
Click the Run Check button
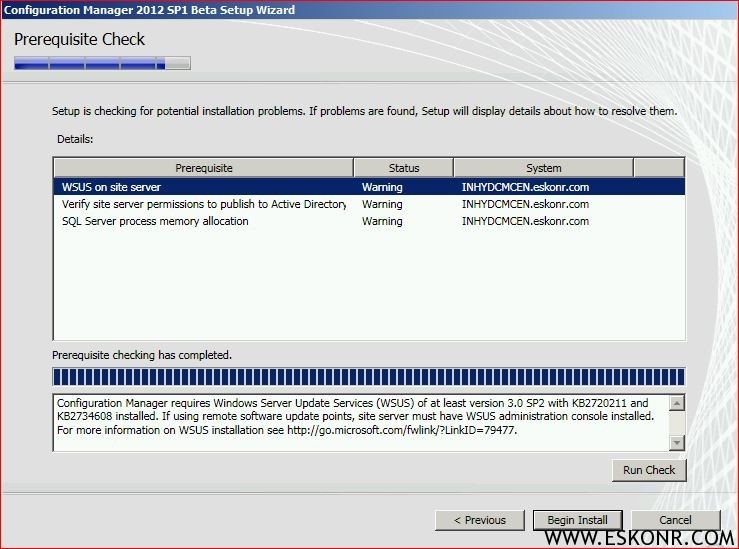click(649, 470)
